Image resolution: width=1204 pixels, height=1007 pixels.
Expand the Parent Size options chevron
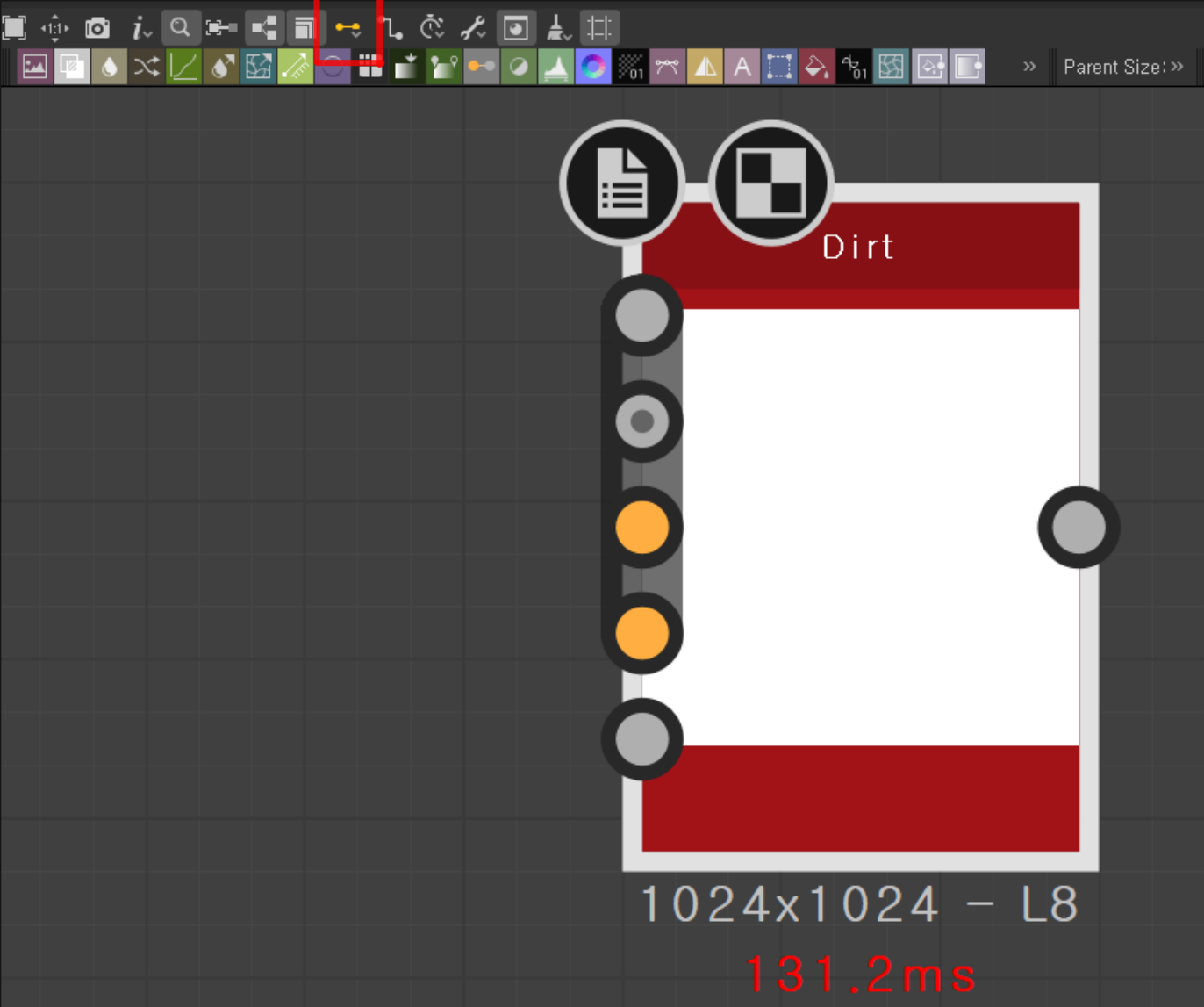[x=1177, y=67]
